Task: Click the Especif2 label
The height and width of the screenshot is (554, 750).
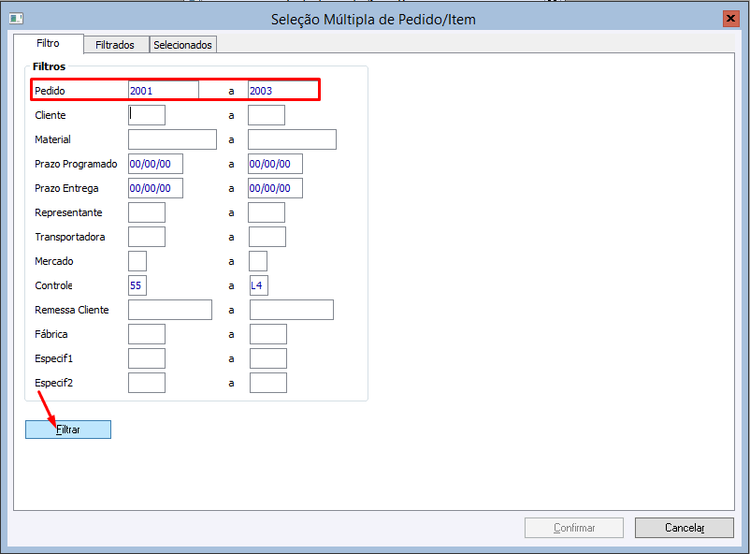Action: pos(54,383)
